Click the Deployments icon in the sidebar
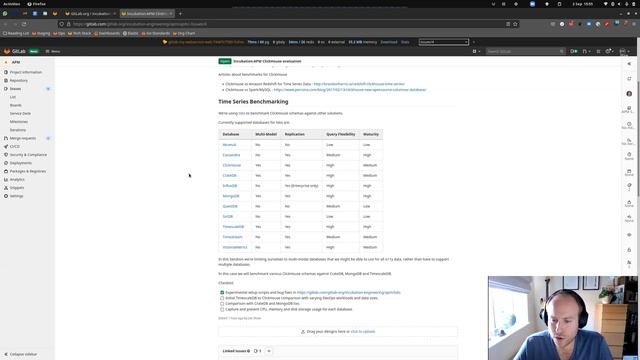Screen dimensions: 640x360 click(x=6, y=163)
